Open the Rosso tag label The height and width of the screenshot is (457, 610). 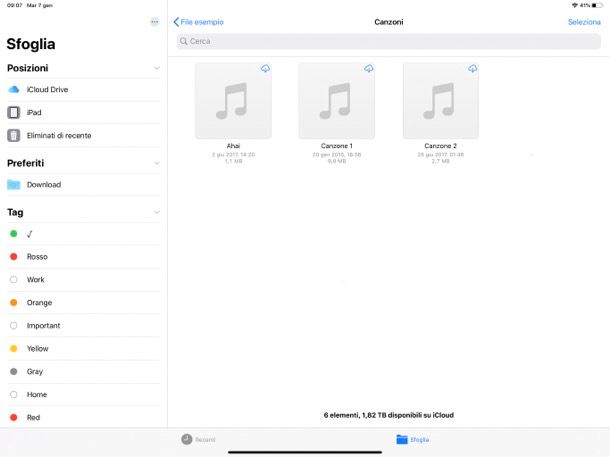pyautogui.click(x=37, y=257)
